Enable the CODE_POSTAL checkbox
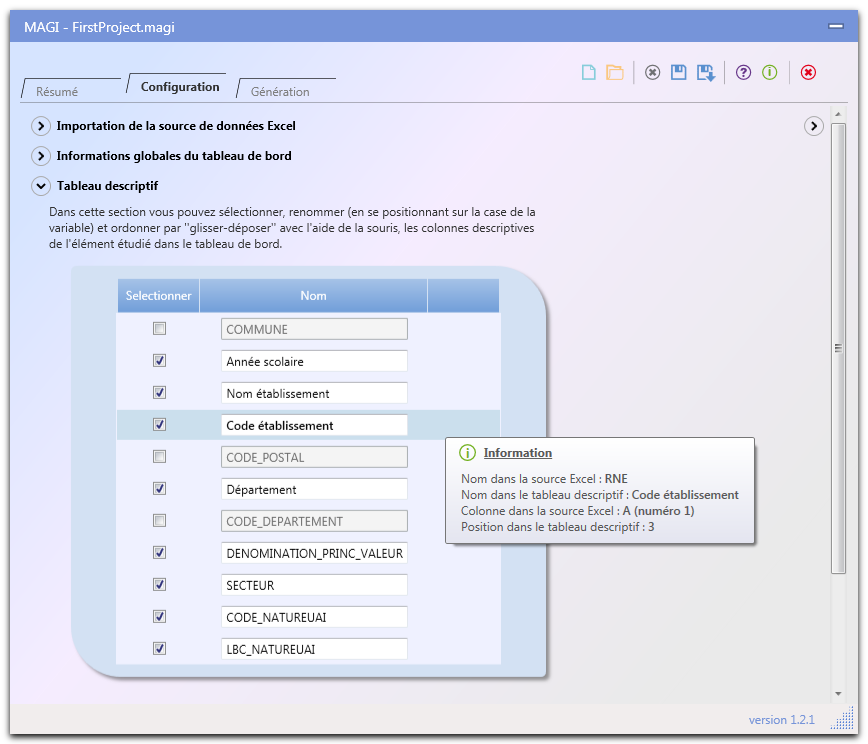868x744 pixels. tap(159, 457)
